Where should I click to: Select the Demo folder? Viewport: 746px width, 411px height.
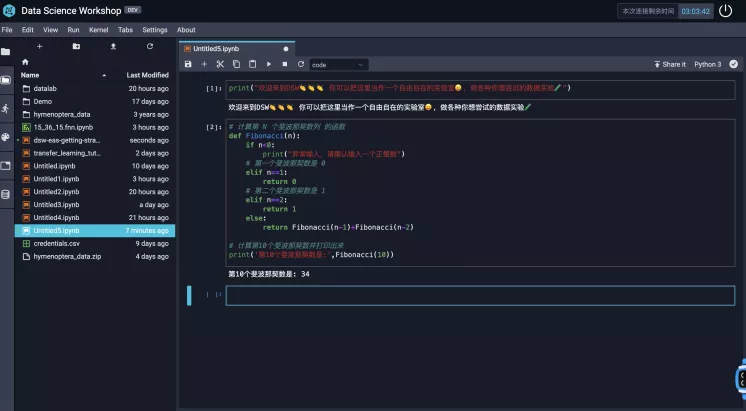(x=95, y=101)
